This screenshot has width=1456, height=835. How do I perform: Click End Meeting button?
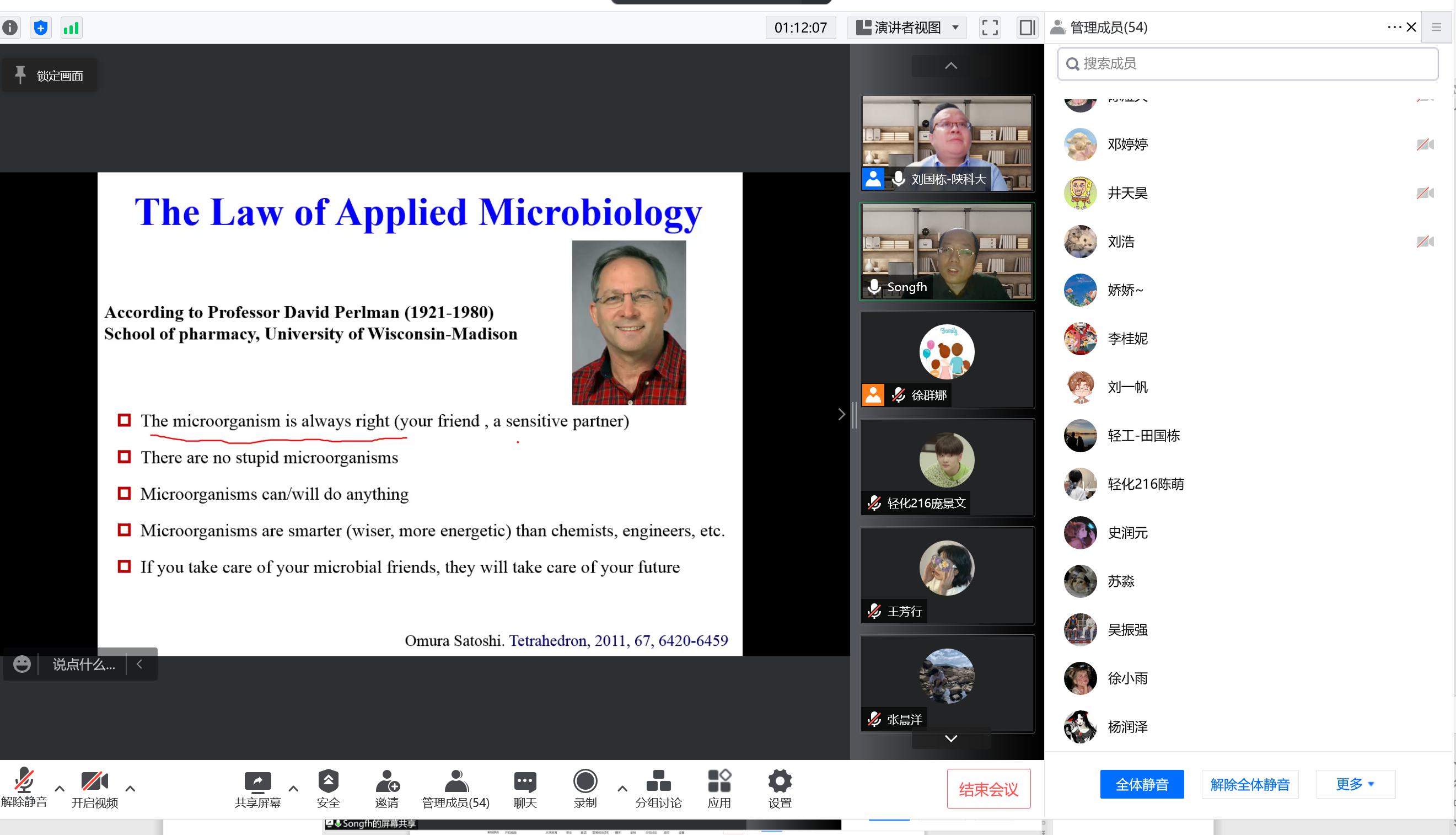pyautogui.click(x=988, y=789)
